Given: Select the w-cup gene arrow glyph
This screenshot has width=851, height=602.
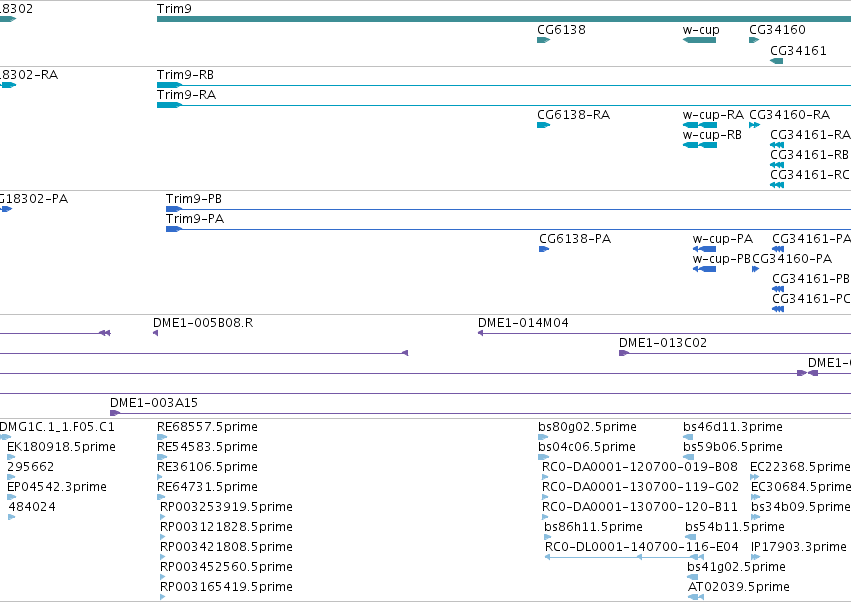Looking at the screenshot, I should click(699, 40).
